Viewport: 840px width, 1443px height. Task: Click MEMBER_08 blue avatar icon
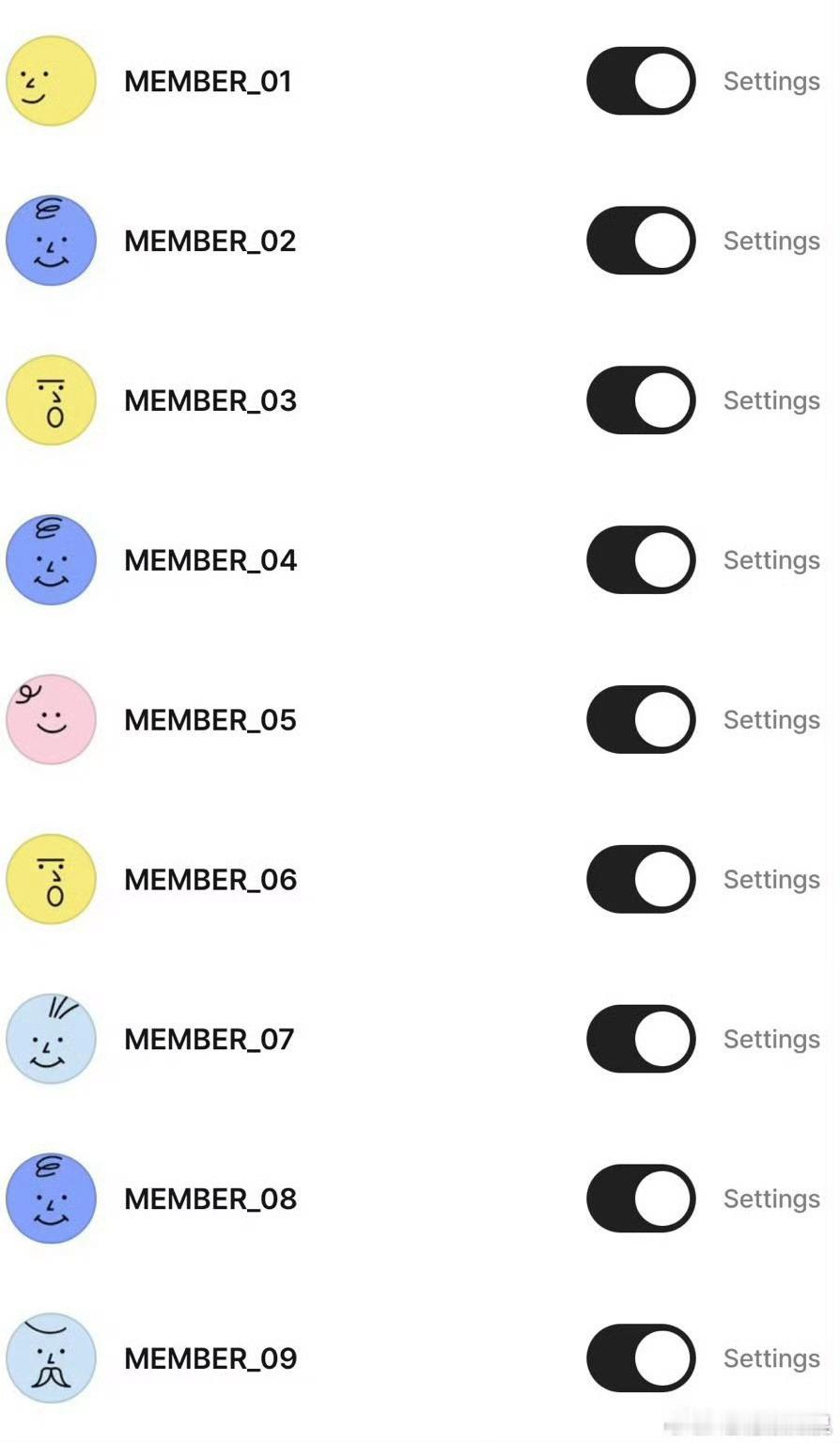pos(52,1199)
